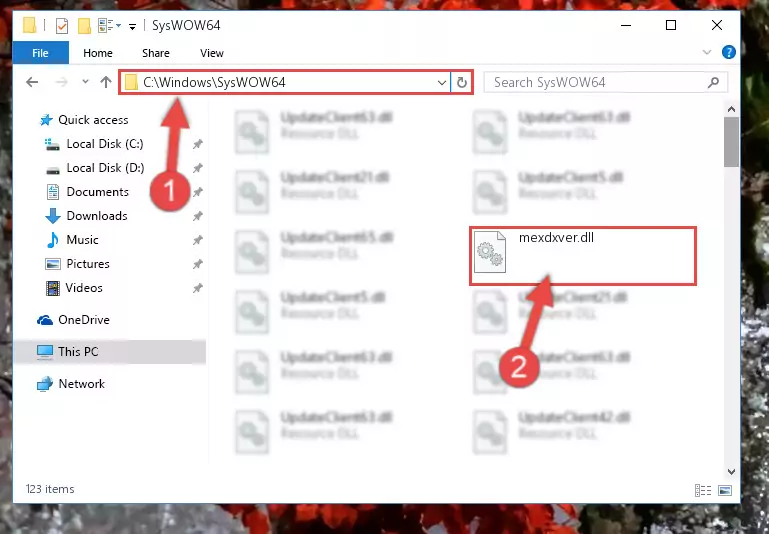Screen dimensions: 769x534
Task: Open Explorer help question mark icon
Action: [729, 52]
